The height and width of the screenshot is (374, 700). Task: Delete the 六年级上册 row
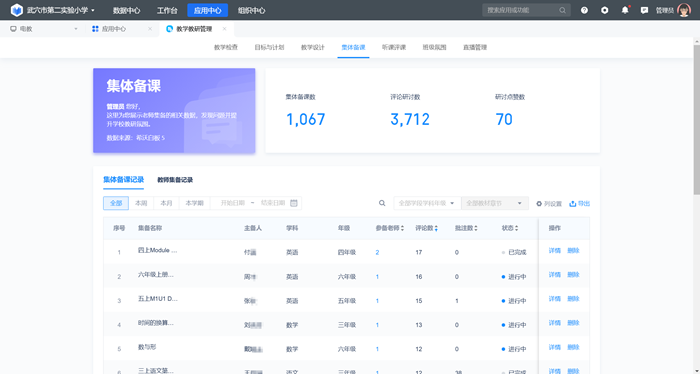click(573, 275)
